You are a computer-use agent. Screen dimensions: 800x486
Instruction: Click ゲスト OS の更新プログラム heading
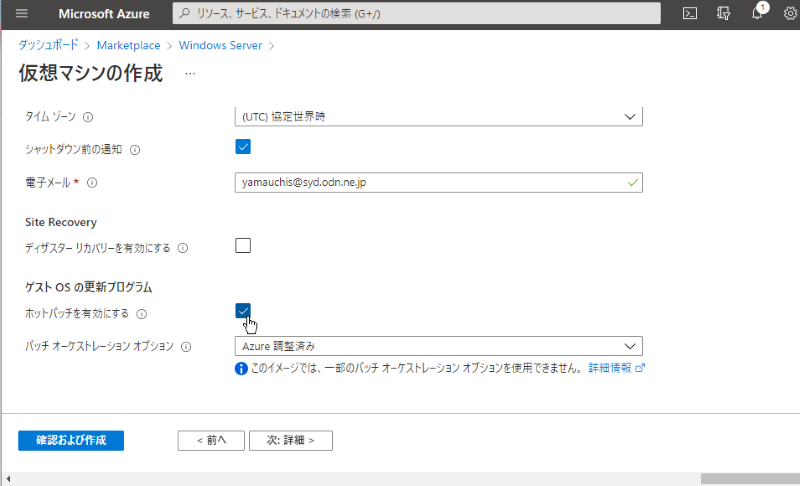(89, 288)
